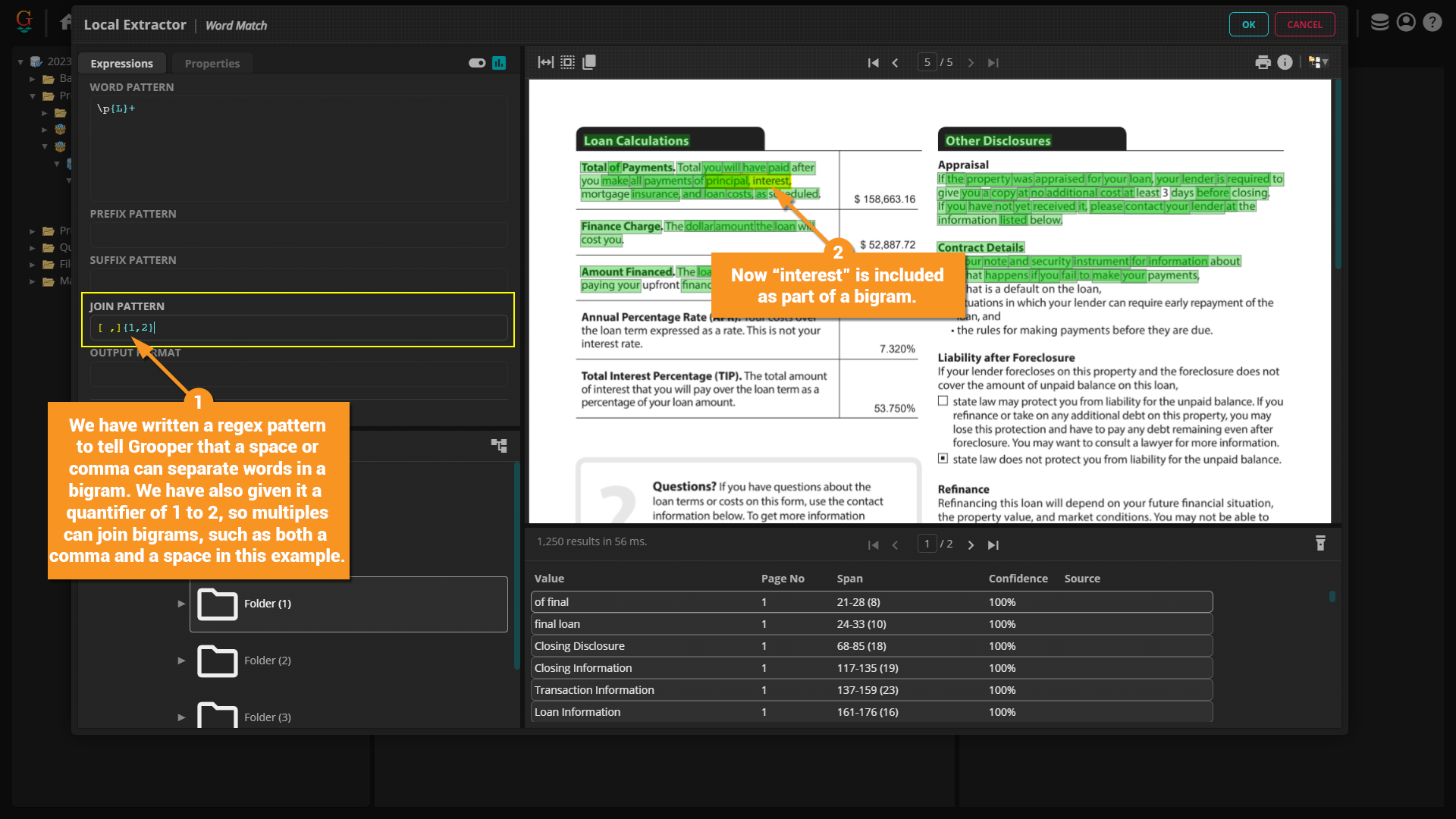
Task: Toggle the switch next to the Properties tab
Action: coord(477,63)
